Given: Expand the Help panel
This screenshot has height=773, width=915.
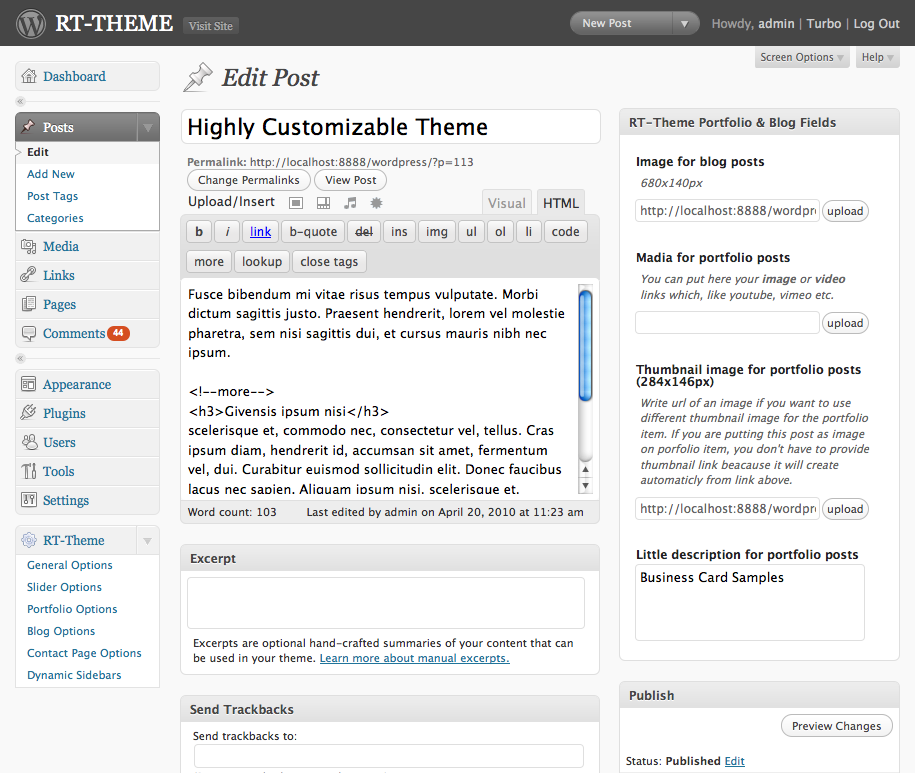Looking at the screenshot, I should (878, 57).
